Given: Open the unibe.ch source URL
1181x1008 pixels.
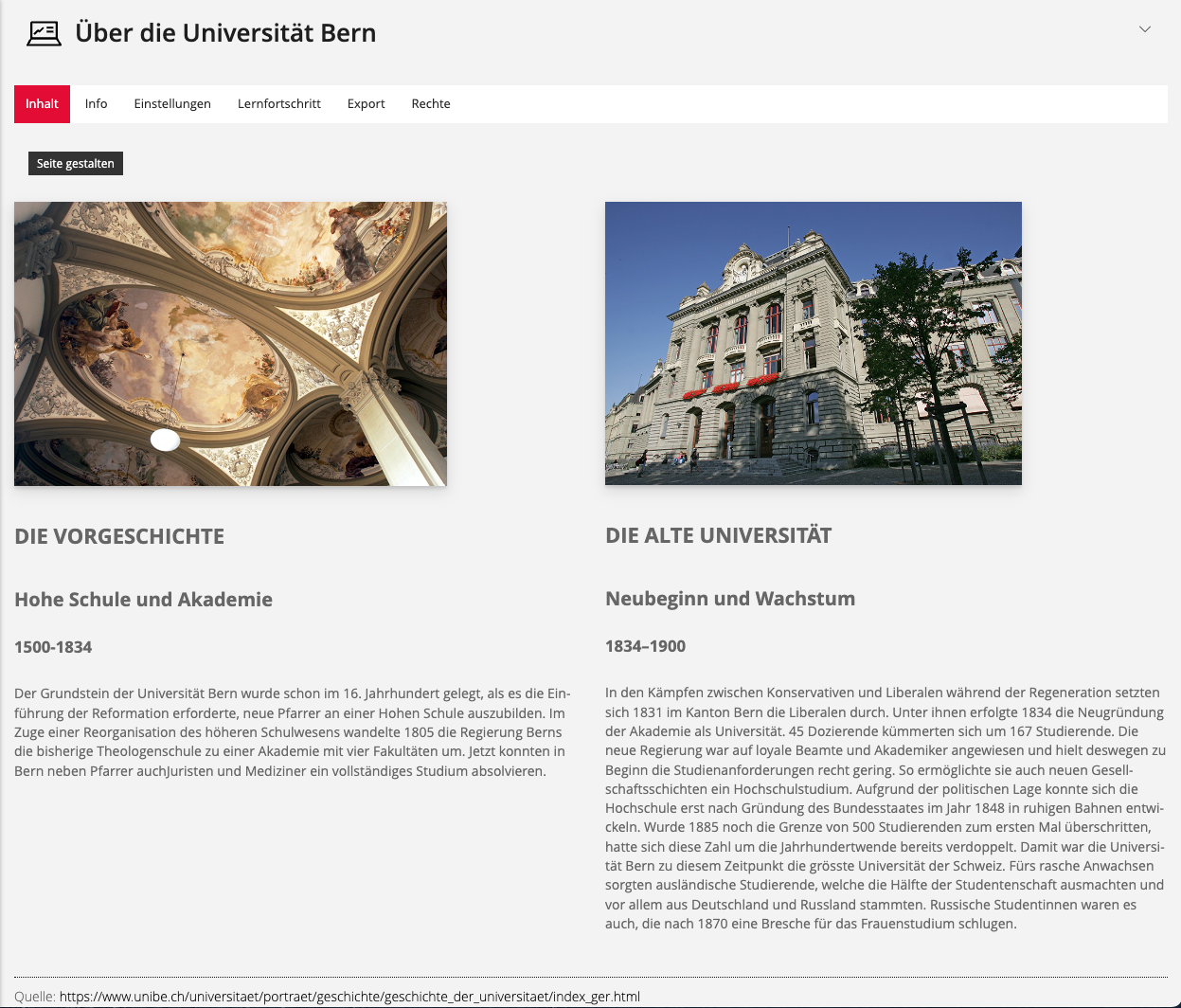Looking at the screenshot, I should 349,996.
